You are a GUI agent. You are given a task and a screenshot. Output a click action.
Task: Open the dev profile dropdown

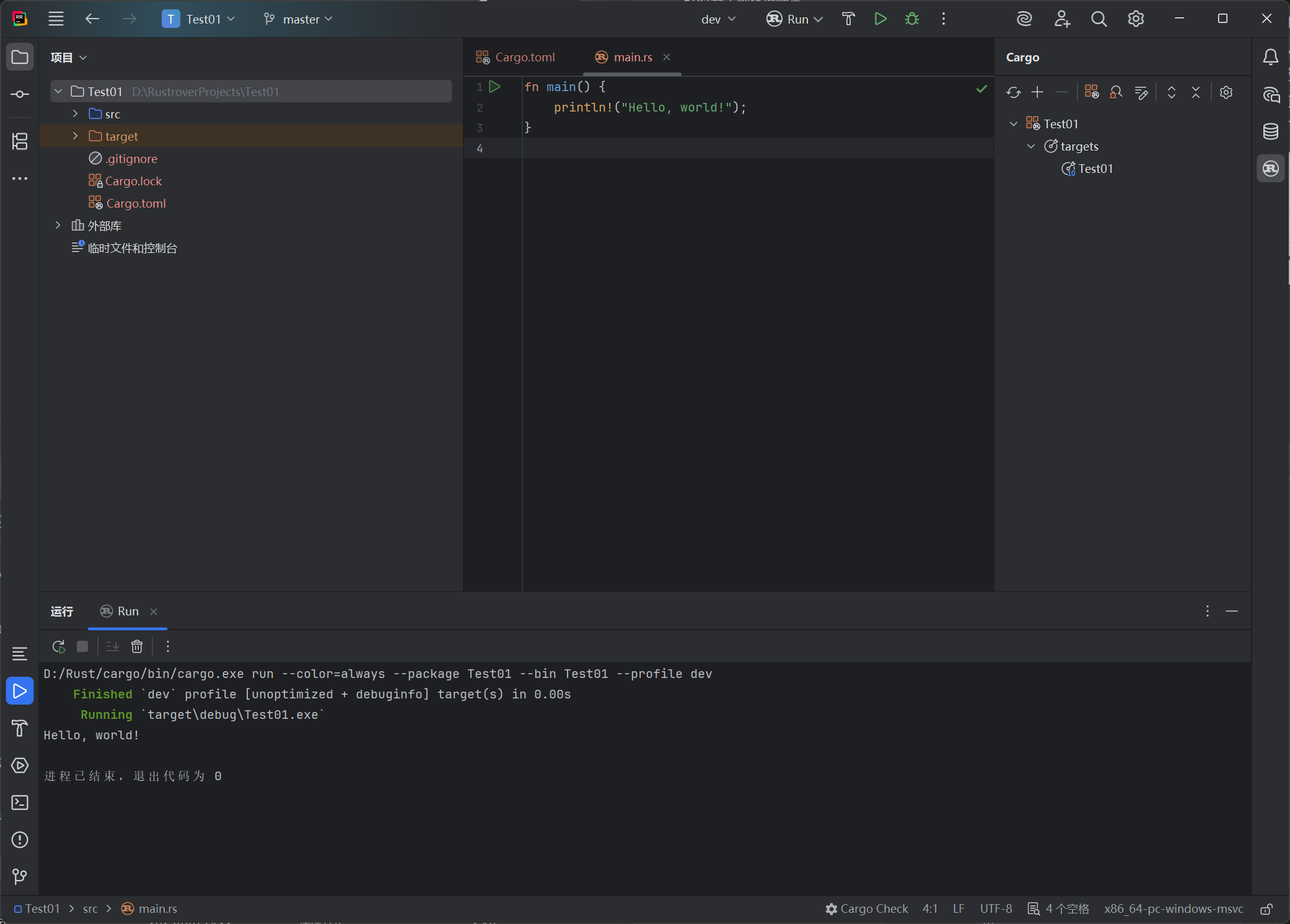718,19
